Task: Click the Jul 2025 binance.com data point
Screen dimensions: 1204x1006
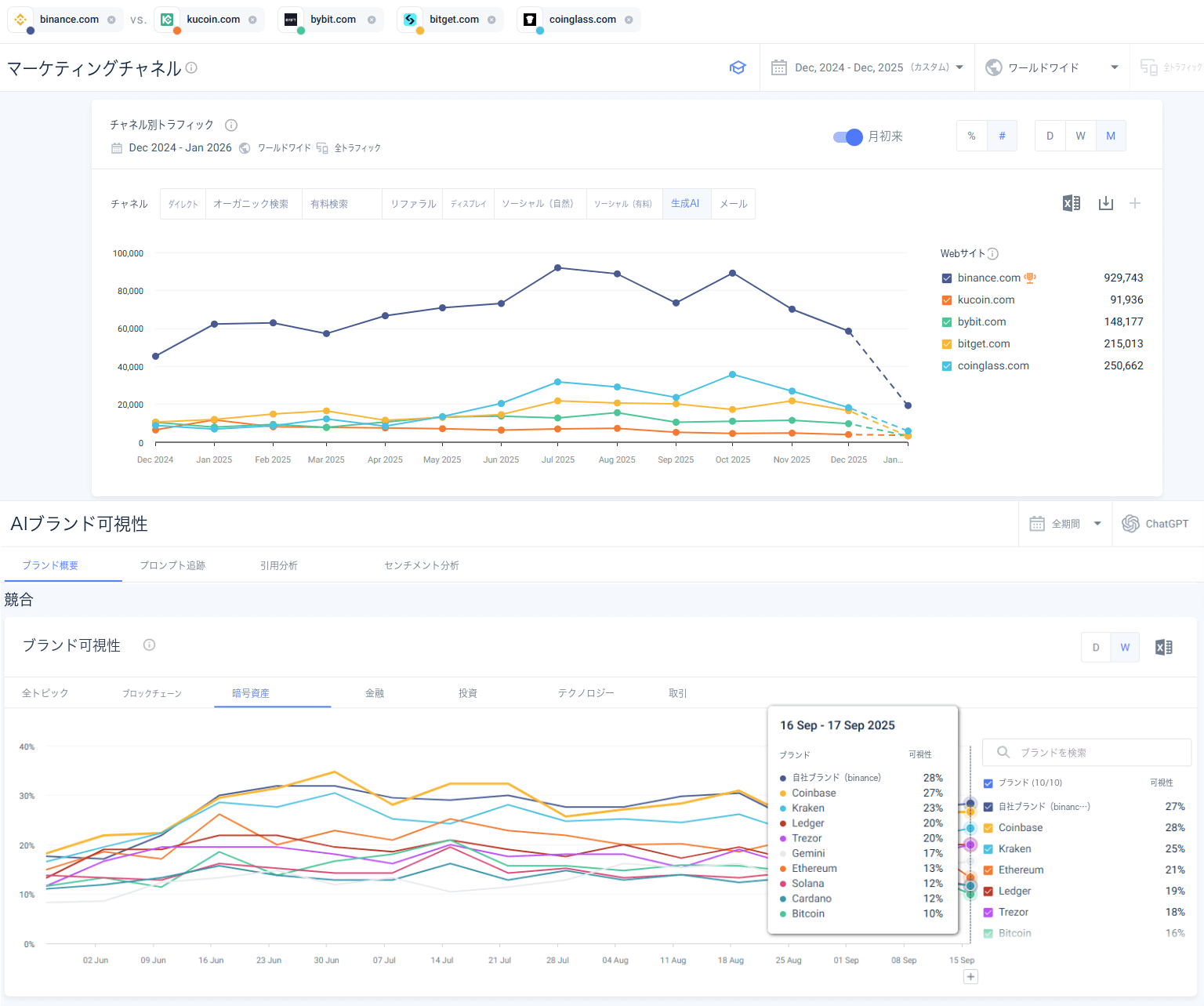Action: coord(558,268)
